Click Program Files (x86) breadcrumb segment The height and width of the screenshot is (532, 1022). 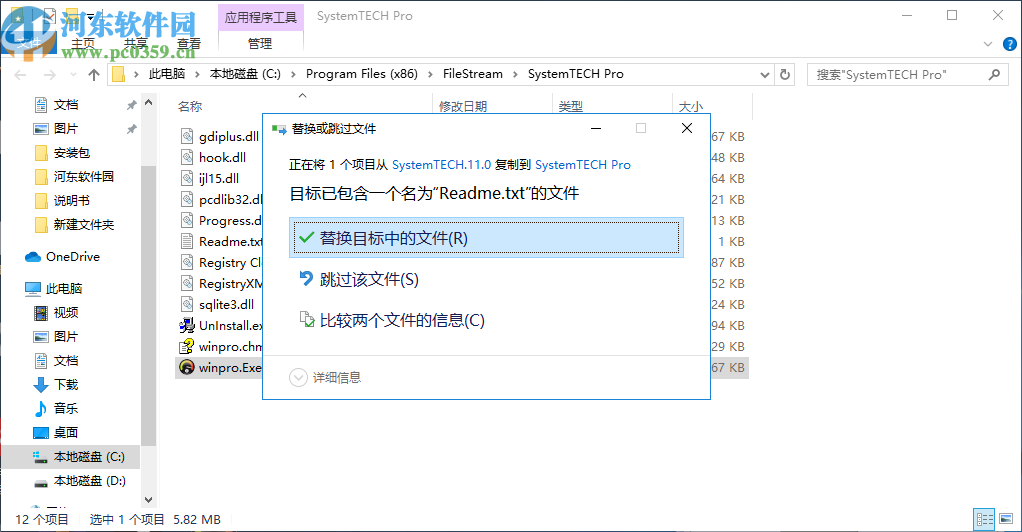coord(362,74)
